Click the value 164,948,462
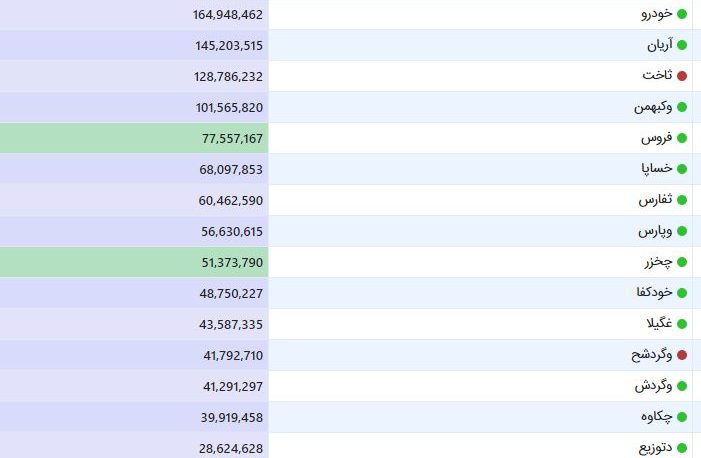This screenshot has height=458, width=701. pyautogui.click(x=228, y=15)
